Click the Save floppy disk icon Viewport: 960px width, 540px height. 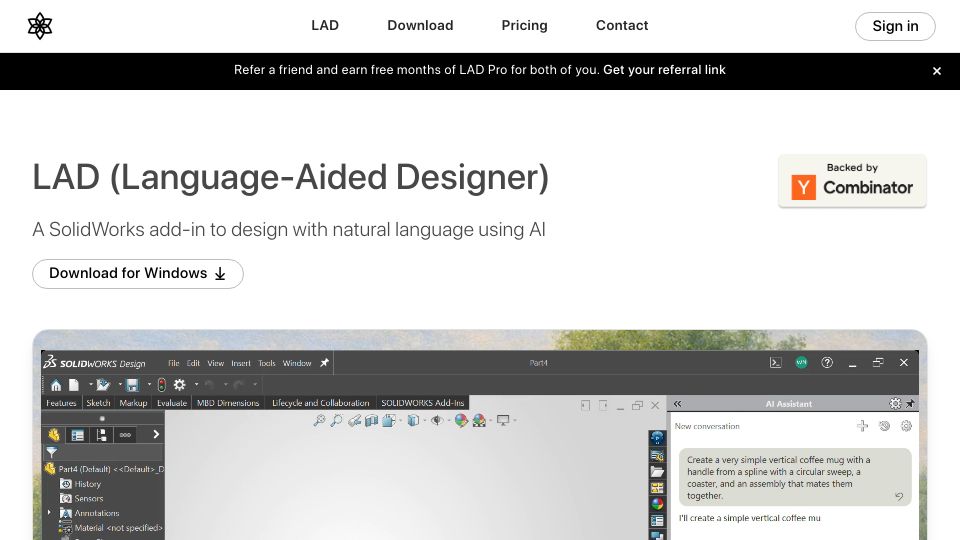coord(132,385)
